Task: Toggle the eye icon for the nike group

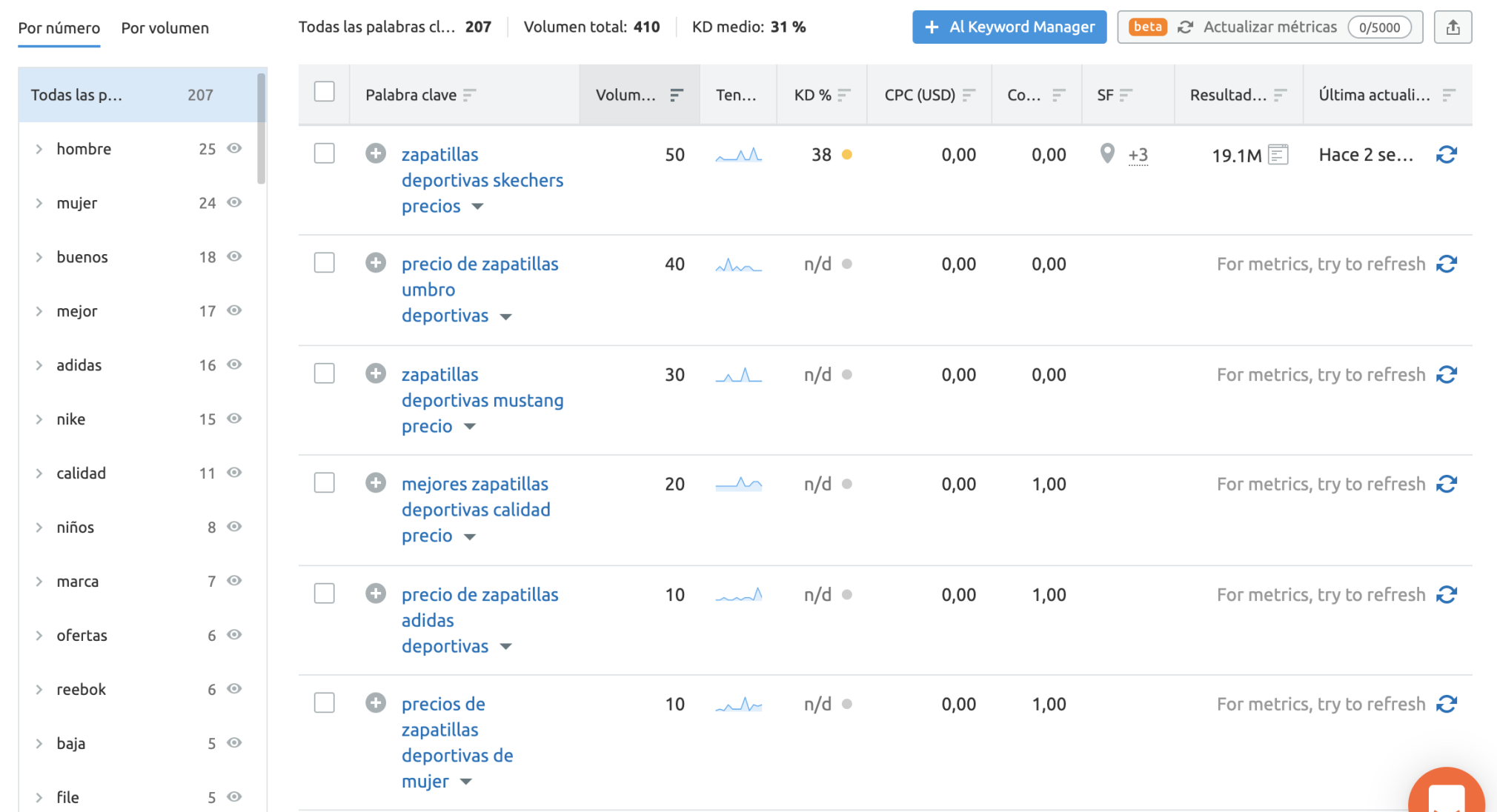Action: click(x=234, y=419)
